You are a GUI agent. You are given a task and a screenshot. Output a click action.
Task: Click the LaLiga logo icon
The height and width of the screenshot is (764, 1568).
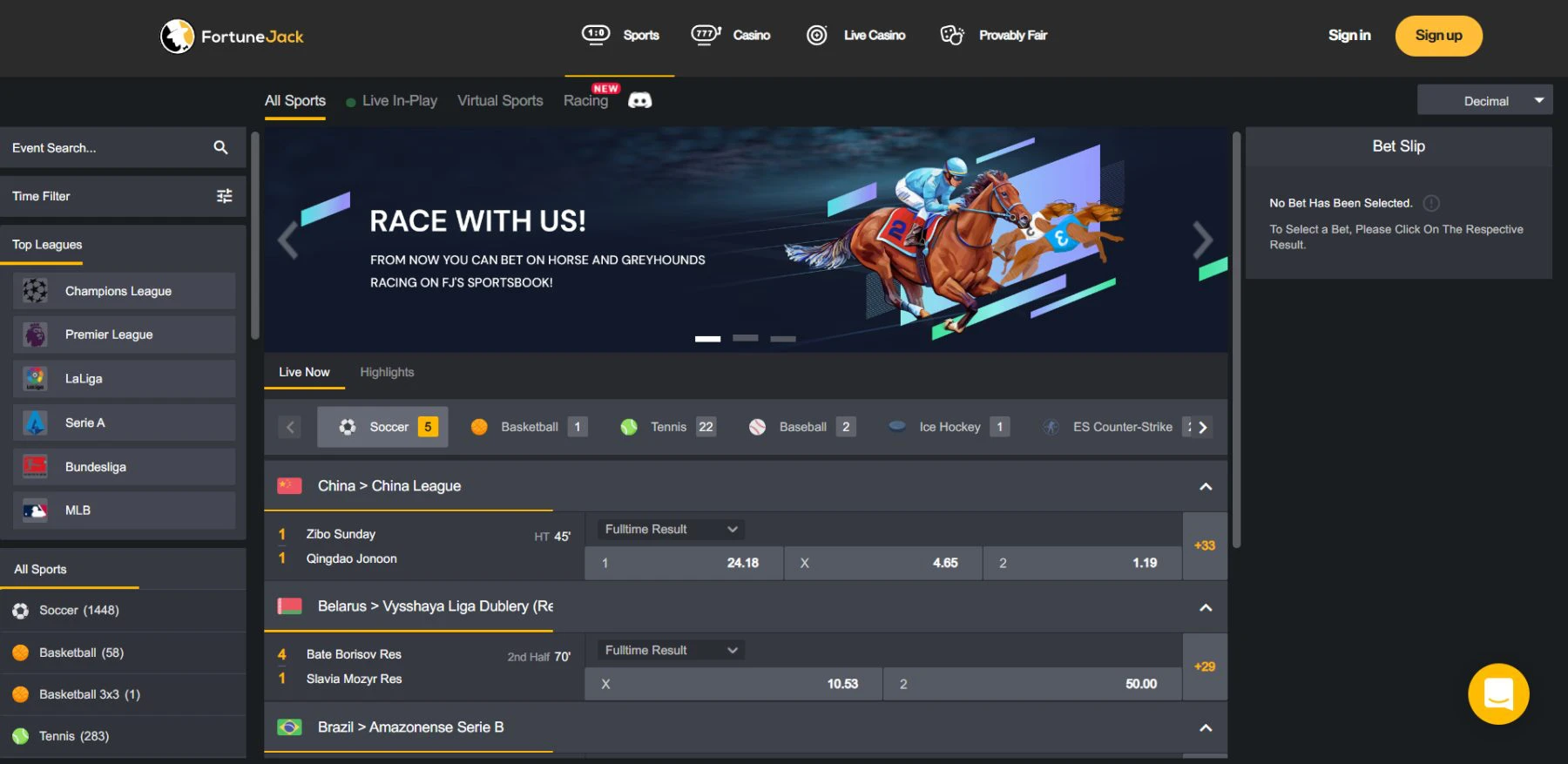pyautogui.click(x=35, y=378)
